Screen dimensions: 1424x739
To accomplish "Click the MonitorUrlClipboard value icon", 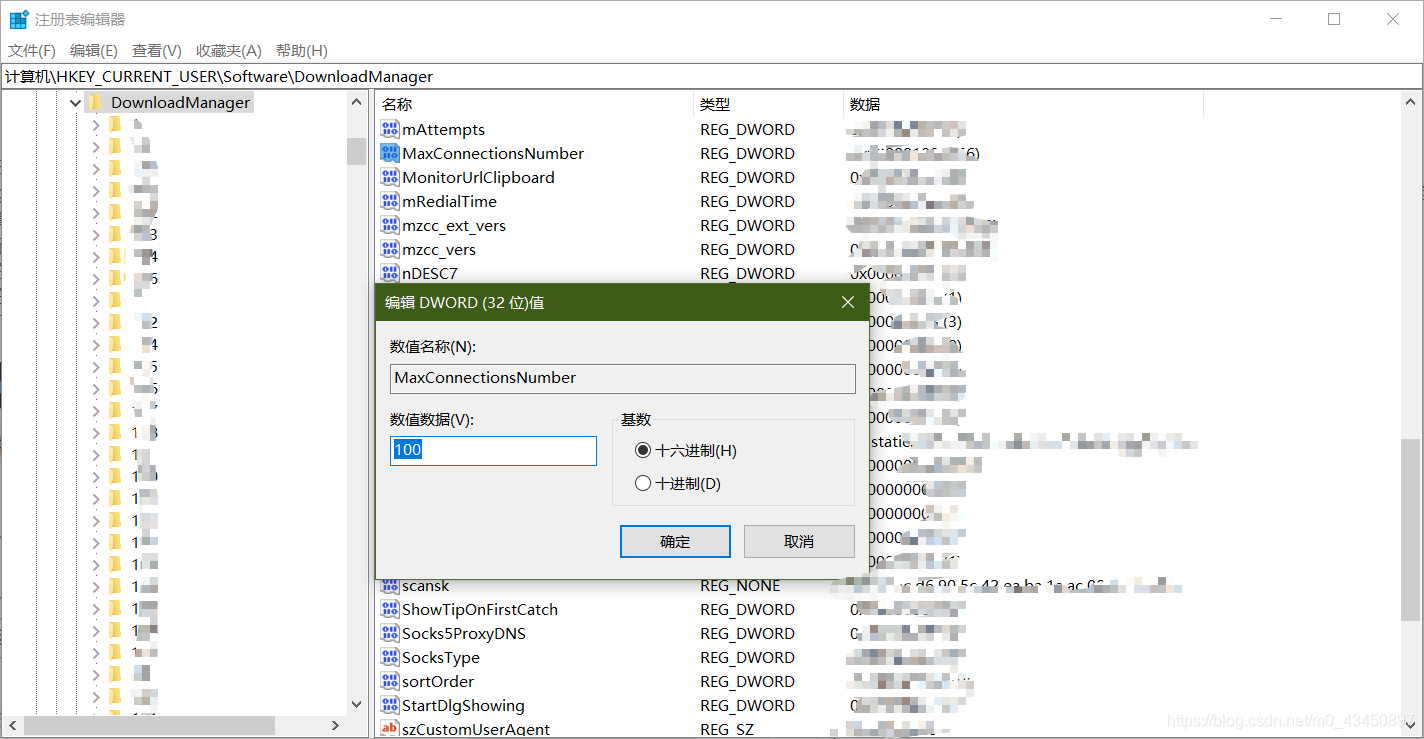I will (x=390, y=177).
